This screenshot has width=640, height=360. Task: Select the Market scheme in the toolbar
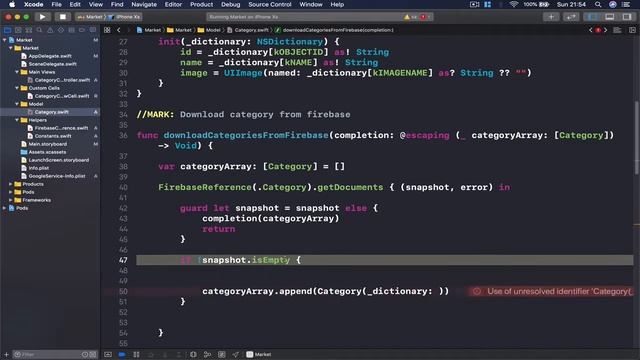(90, 17)
